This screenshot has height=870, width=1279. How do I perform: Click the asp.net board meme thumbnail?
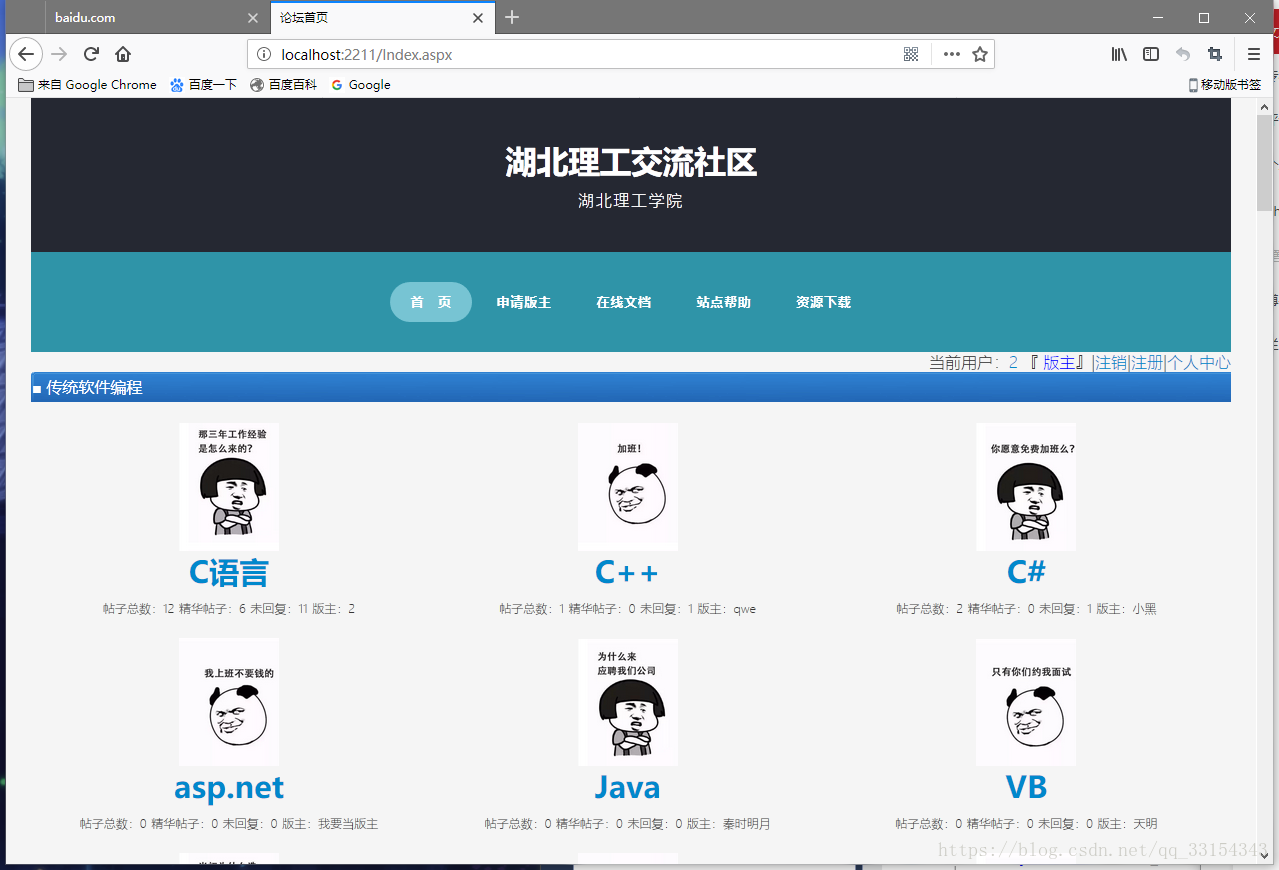[229, 702]
